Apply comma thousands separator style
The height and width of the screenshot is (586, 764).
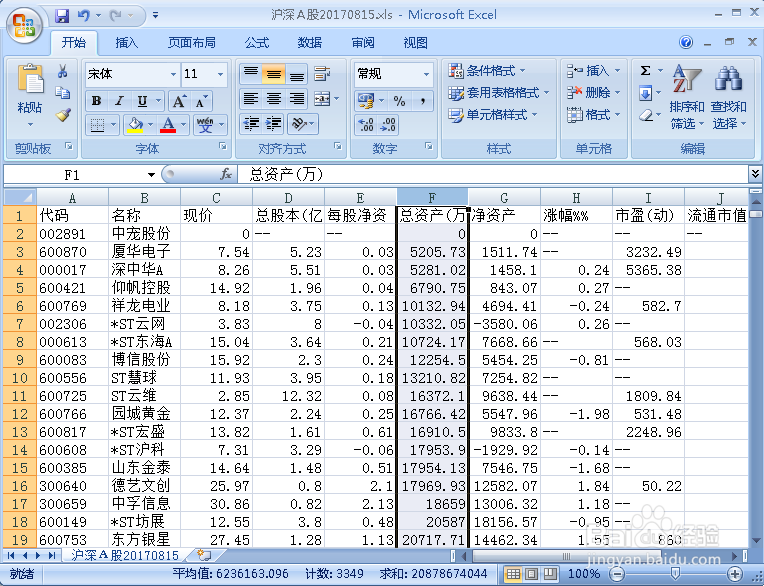tap(422, 101)
